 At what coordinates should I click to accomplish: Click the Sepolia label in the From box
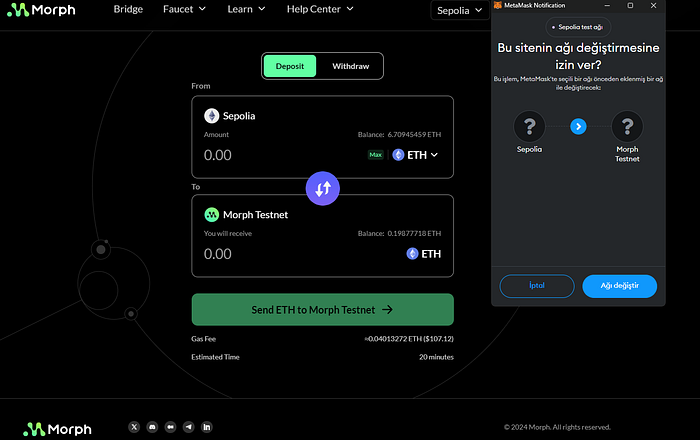tap(239, 116)
